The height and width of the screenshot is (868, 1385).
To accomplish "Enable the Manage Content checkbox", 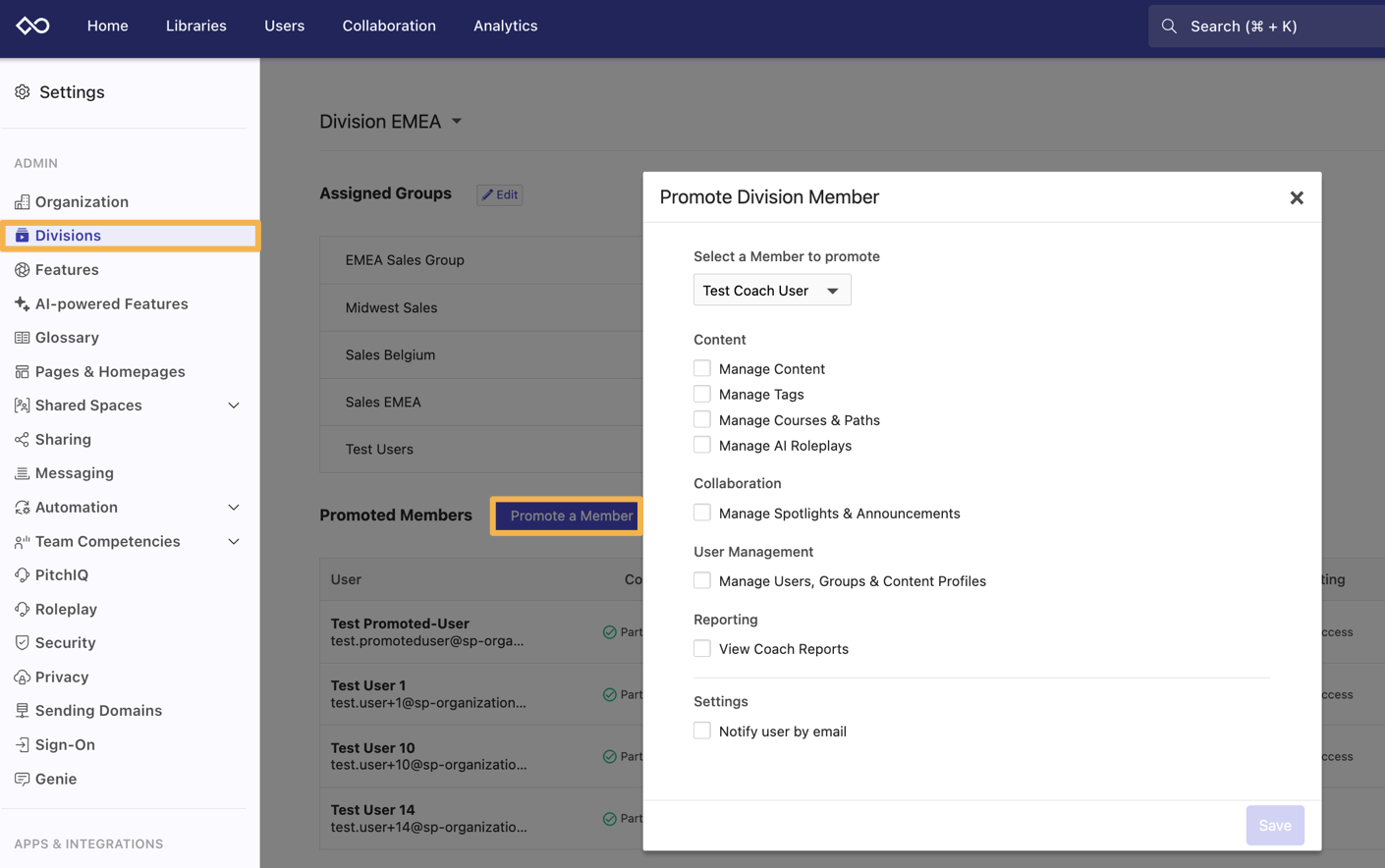I will [702, 368].
